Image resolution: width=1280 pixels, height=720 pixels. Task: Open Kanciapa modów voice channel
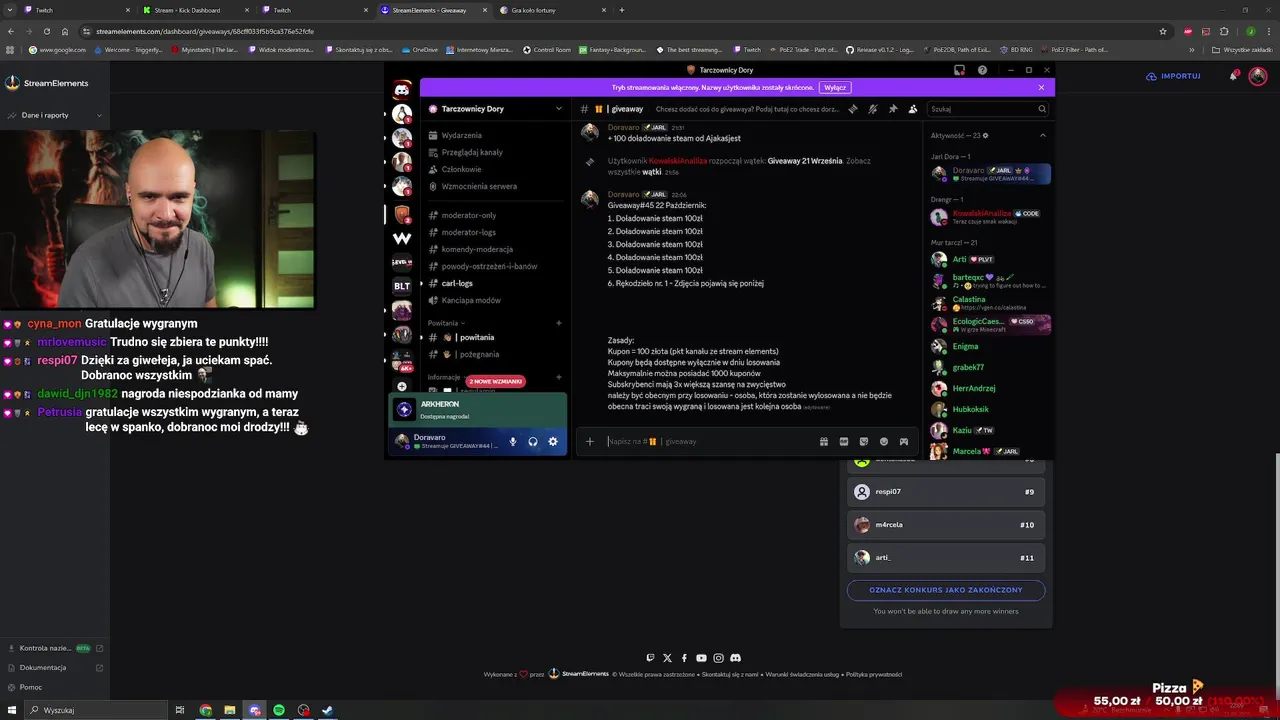(494, 300)
